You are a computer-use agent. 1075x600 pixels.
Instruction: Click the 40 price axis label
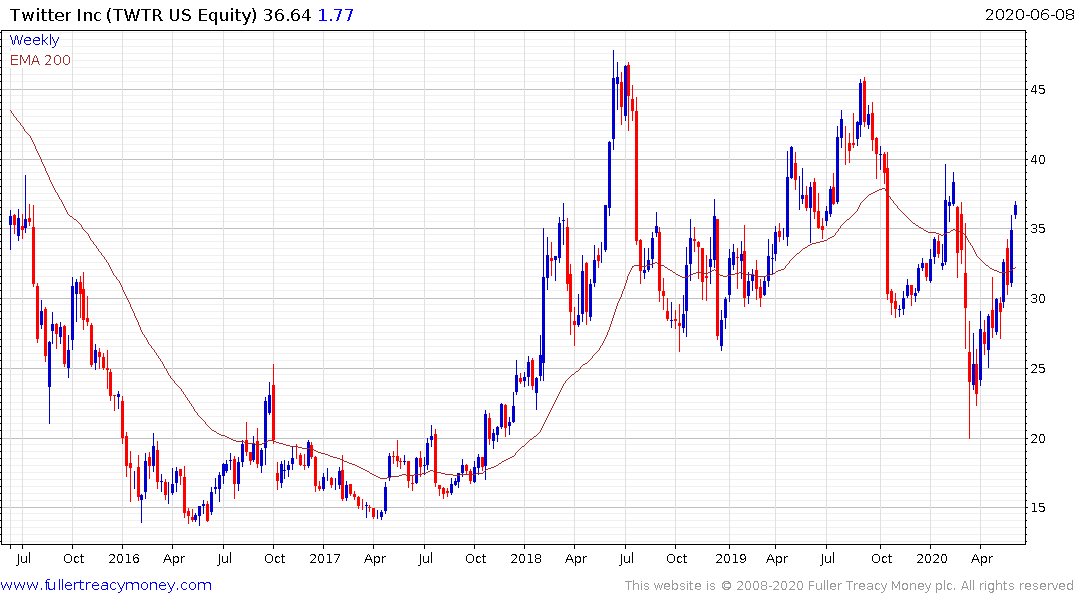(x=1037, y=160)
